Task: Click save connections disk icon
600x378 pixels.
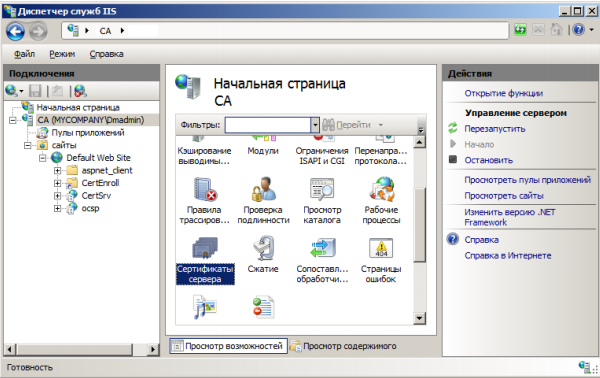Action: pos(35,91)
